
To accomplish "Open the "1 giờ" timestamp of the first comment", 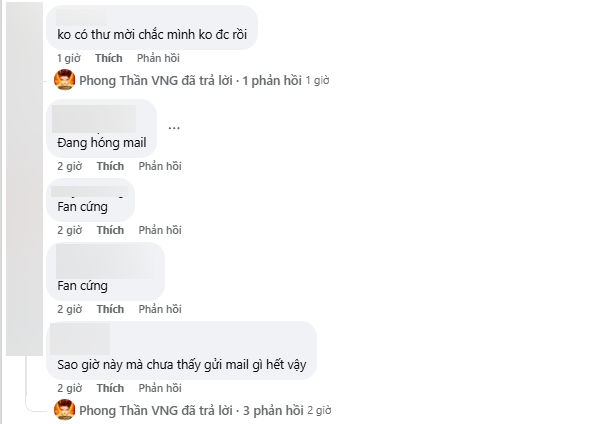I will (69, 58).
